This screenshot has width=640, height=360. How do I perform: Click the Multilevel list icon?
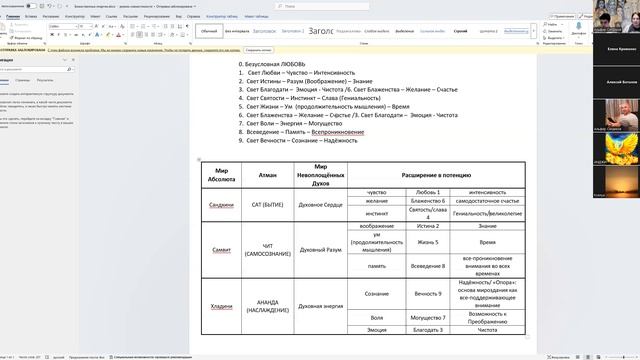point(153,26)
